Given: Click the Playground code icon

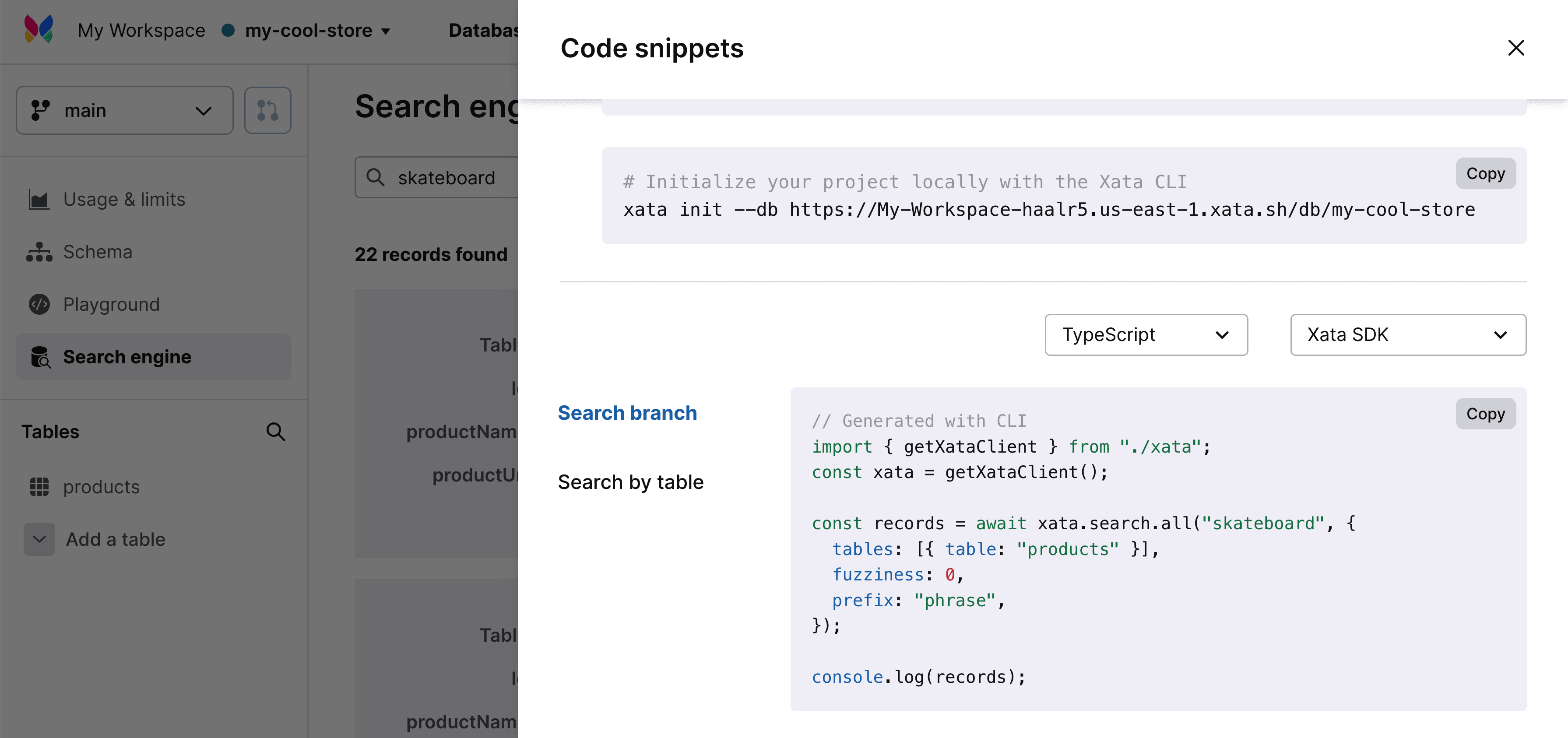Looking at the screenshot, I should [39, 304].
